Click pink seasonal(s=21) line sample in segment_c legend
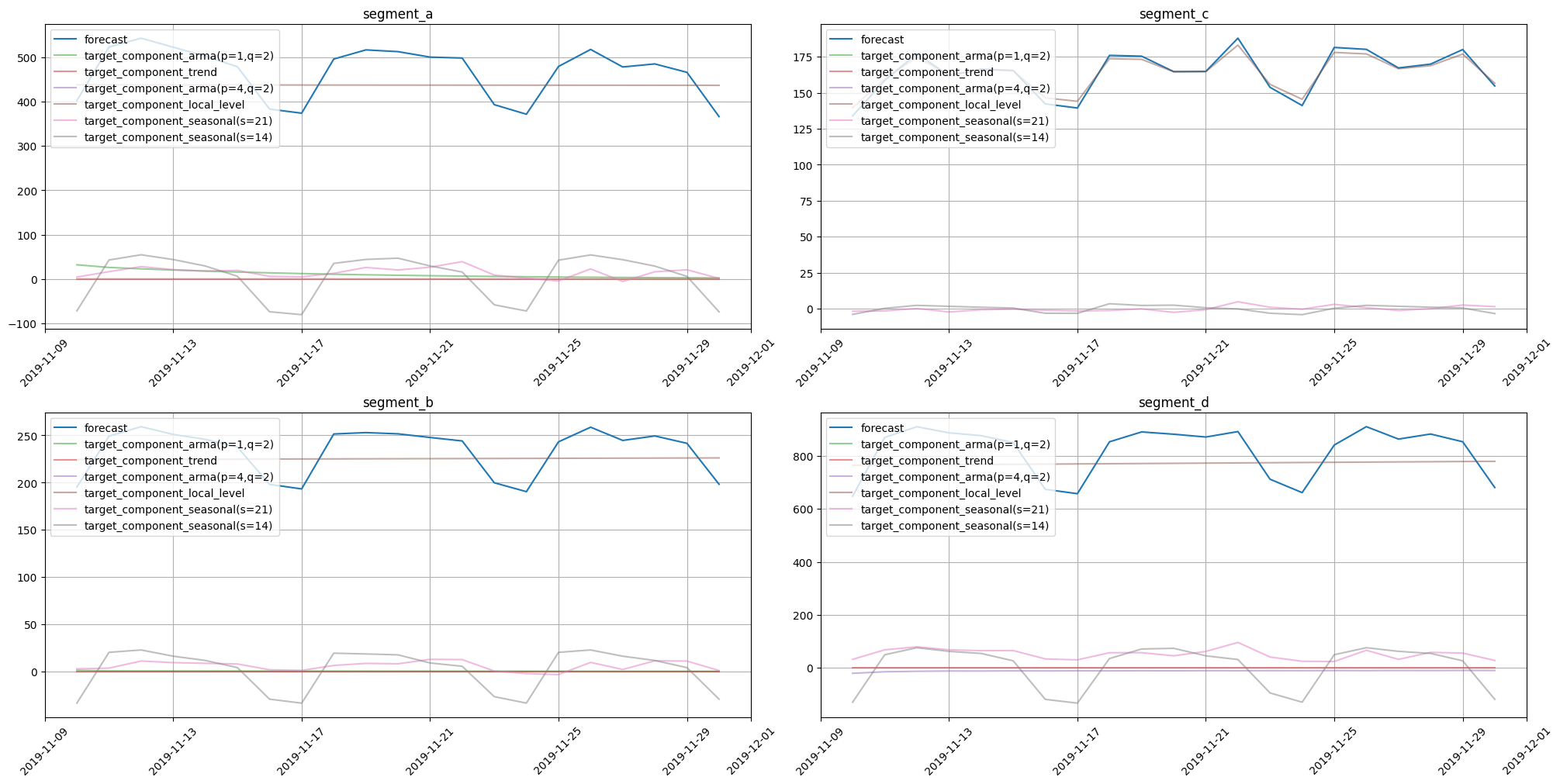 click(x=842, y=121)
